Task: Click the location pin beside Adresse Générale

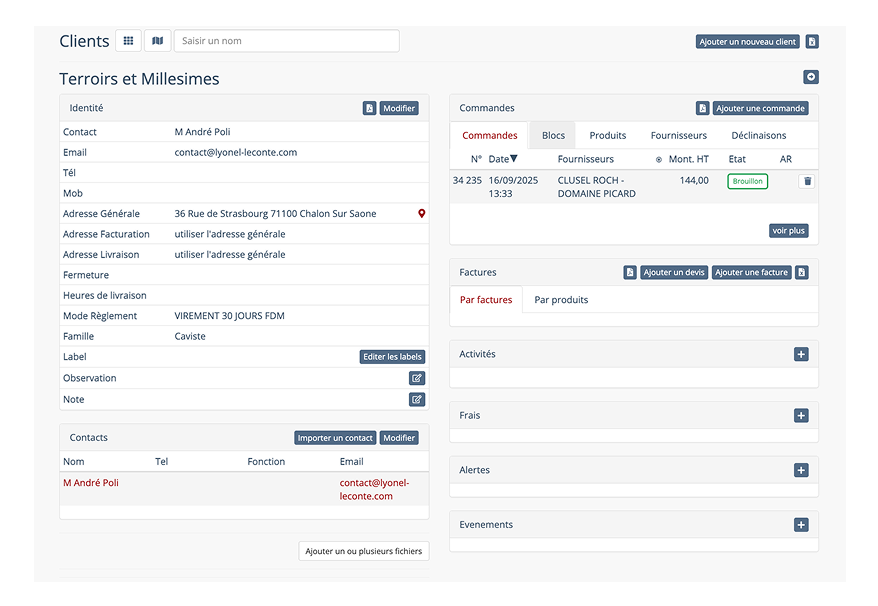Action: point(421,213)
